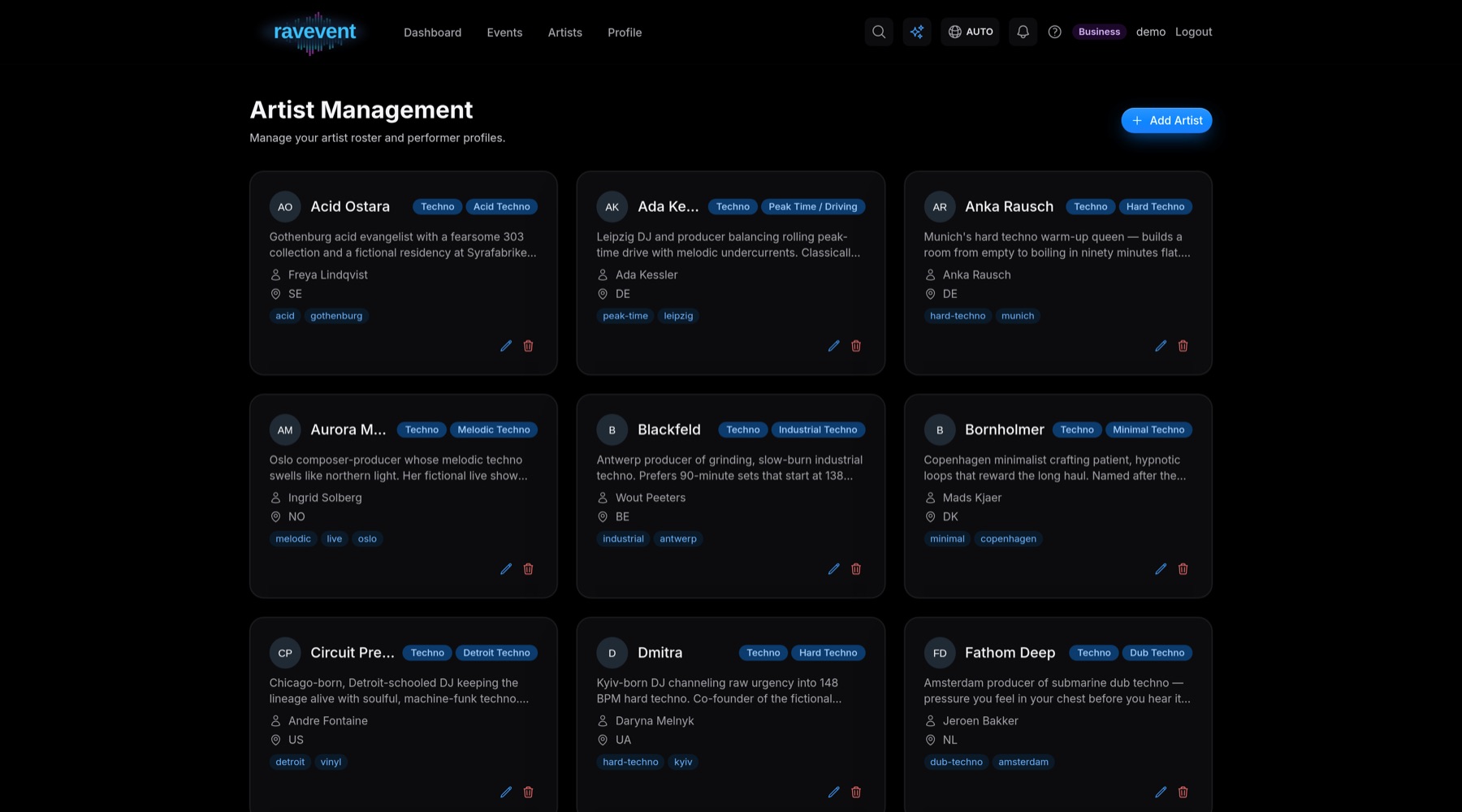Delete the Blackfeld artist
Screen dimensions: 1462x812
(856, 569)
